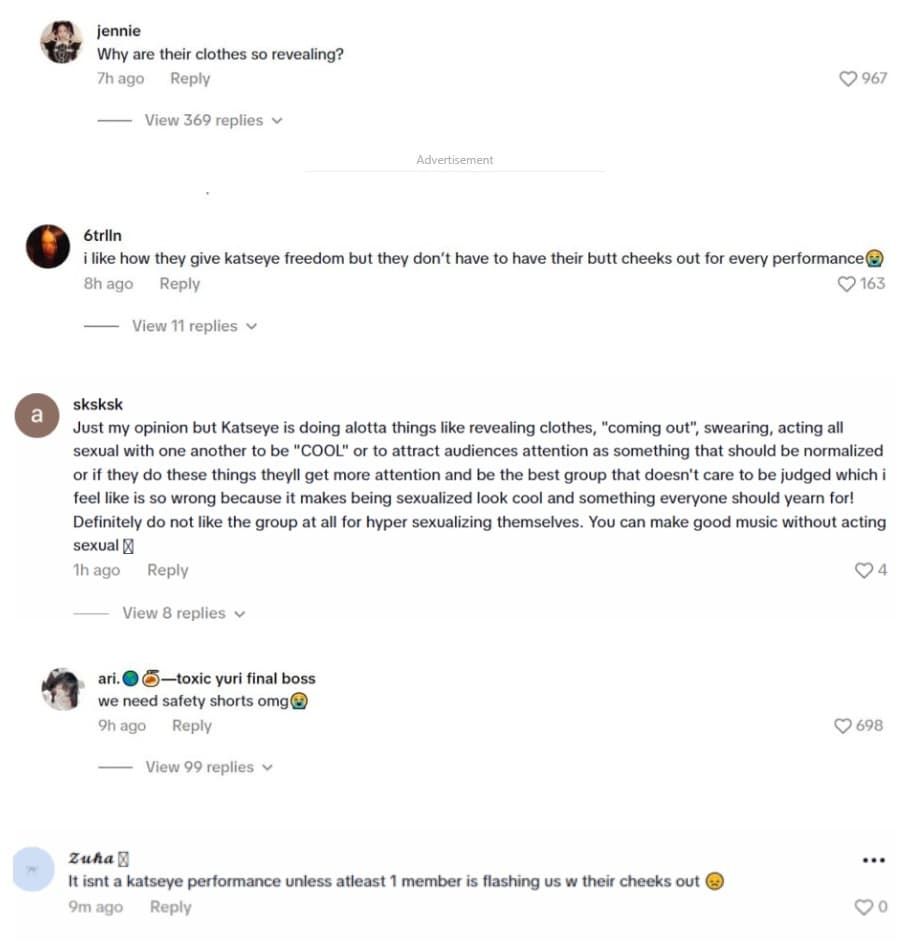Viewport: 906px width, 942px height.
Task: Reply to 6trlln's comment
Action: [180, 284]
